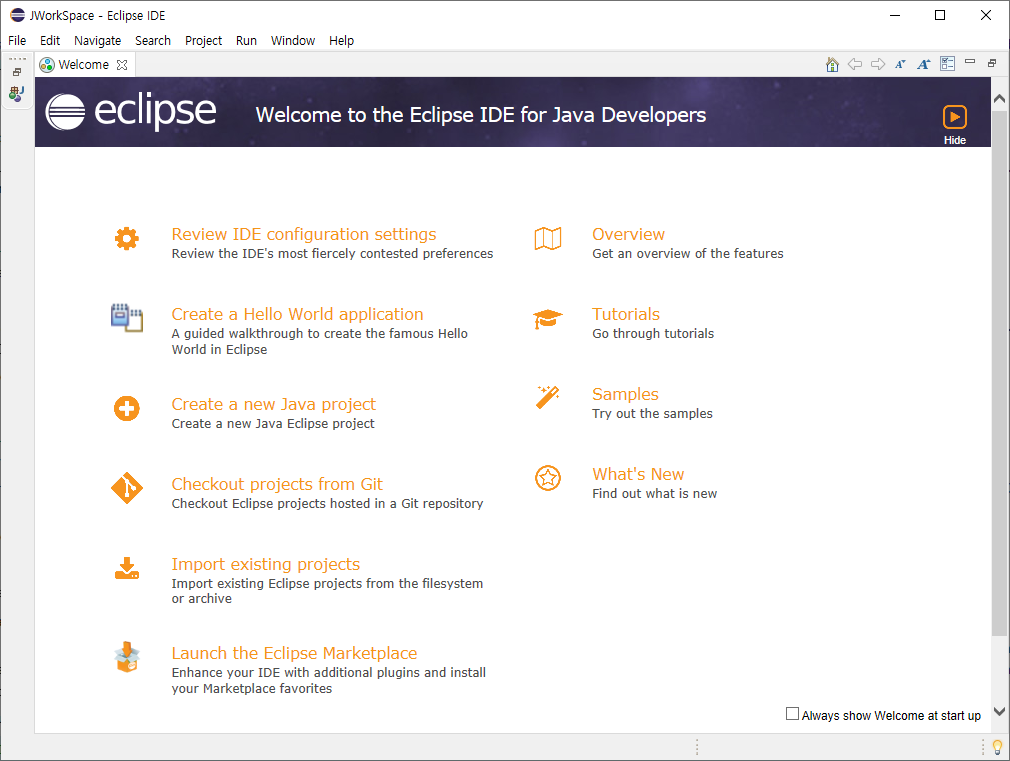Open the Overview link
Screen dimensions: 1010x761
(x=628, y=234)
